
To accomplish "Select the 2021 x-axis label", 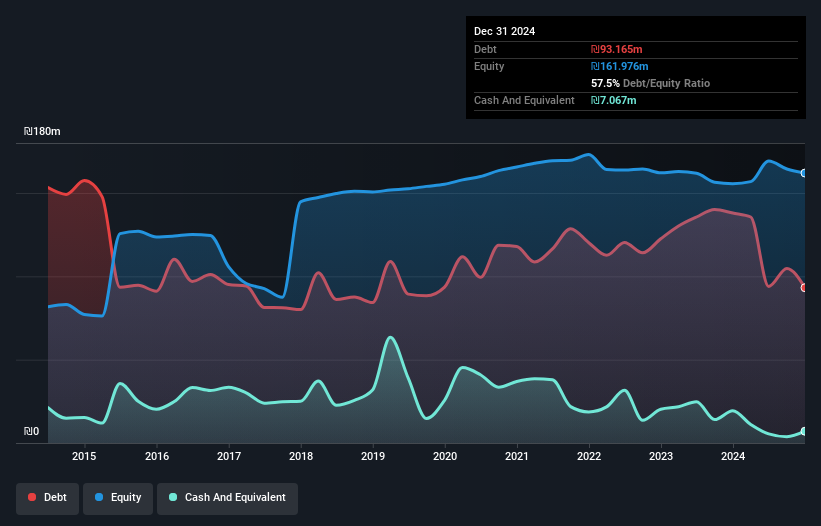I will 517,456.
